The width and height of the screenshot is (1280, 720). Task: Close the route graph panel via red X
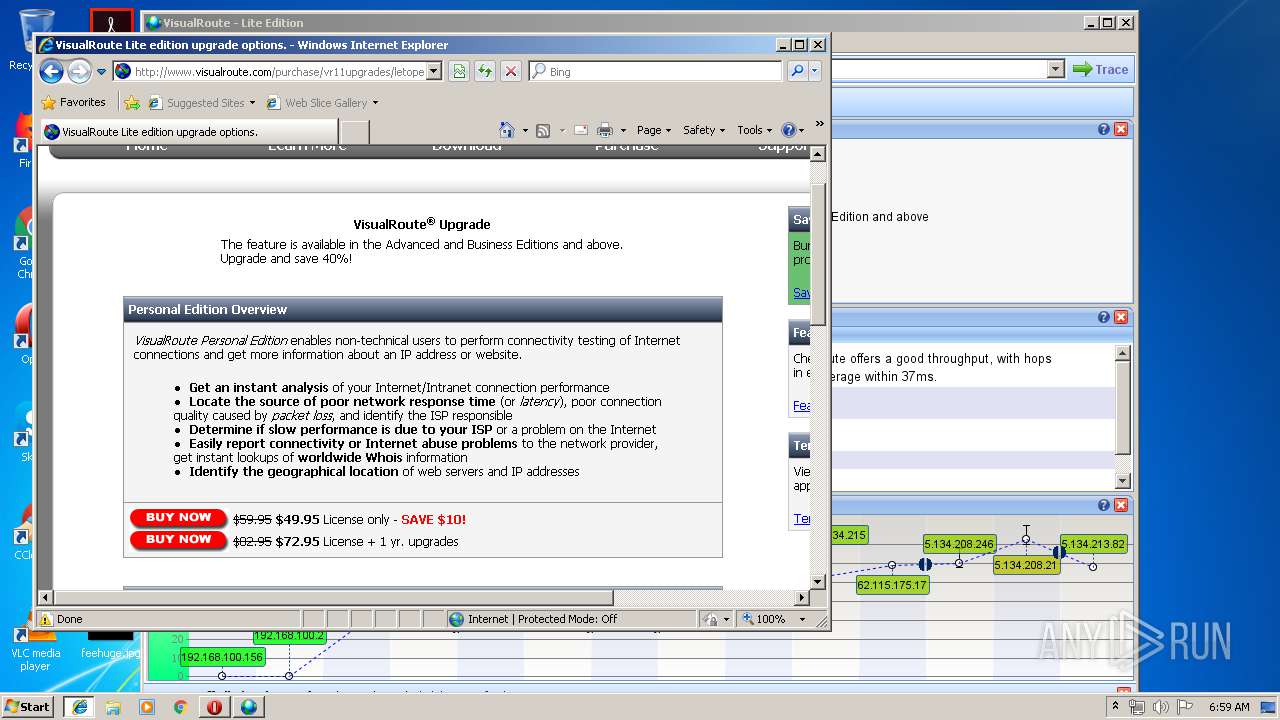click(x=1121, y=505)
